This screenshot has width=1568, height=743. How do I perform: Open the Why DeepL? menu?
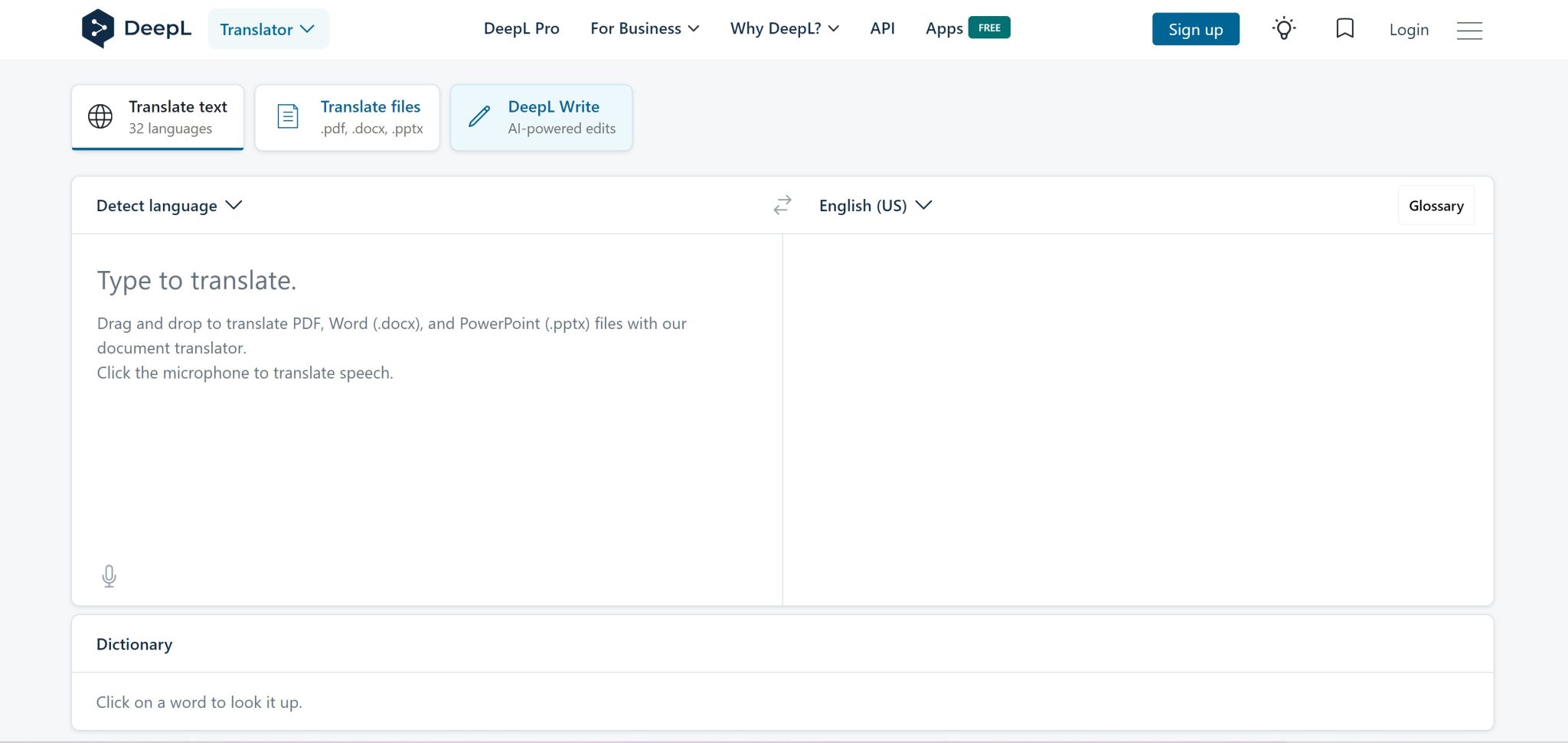784,29
